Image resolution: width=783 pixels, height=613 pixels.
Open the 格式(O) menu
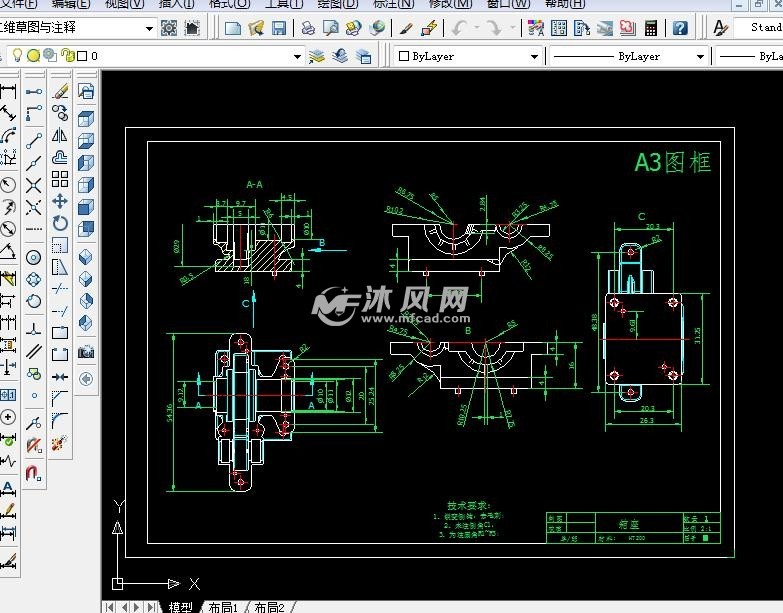pos(229,4)
